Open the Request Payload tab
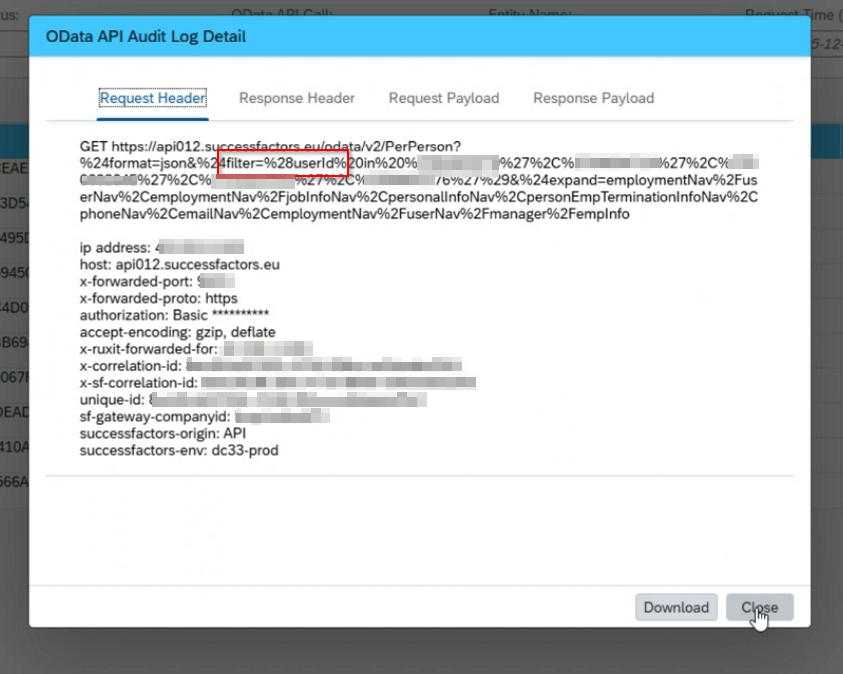This screenshot has height=674, width=843. [x=444, y=98]
